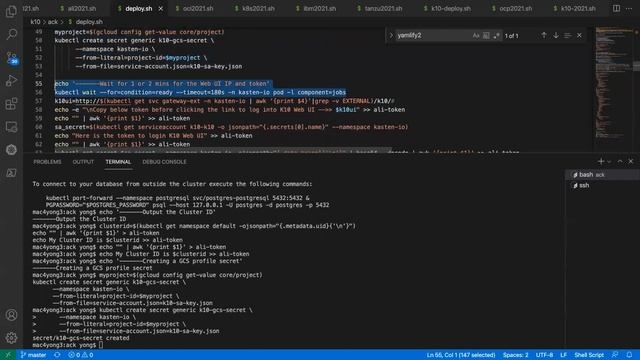This screenshot has width=640, height=360.
Task: Open feedback icon in status bar
Action: point(615,355)
